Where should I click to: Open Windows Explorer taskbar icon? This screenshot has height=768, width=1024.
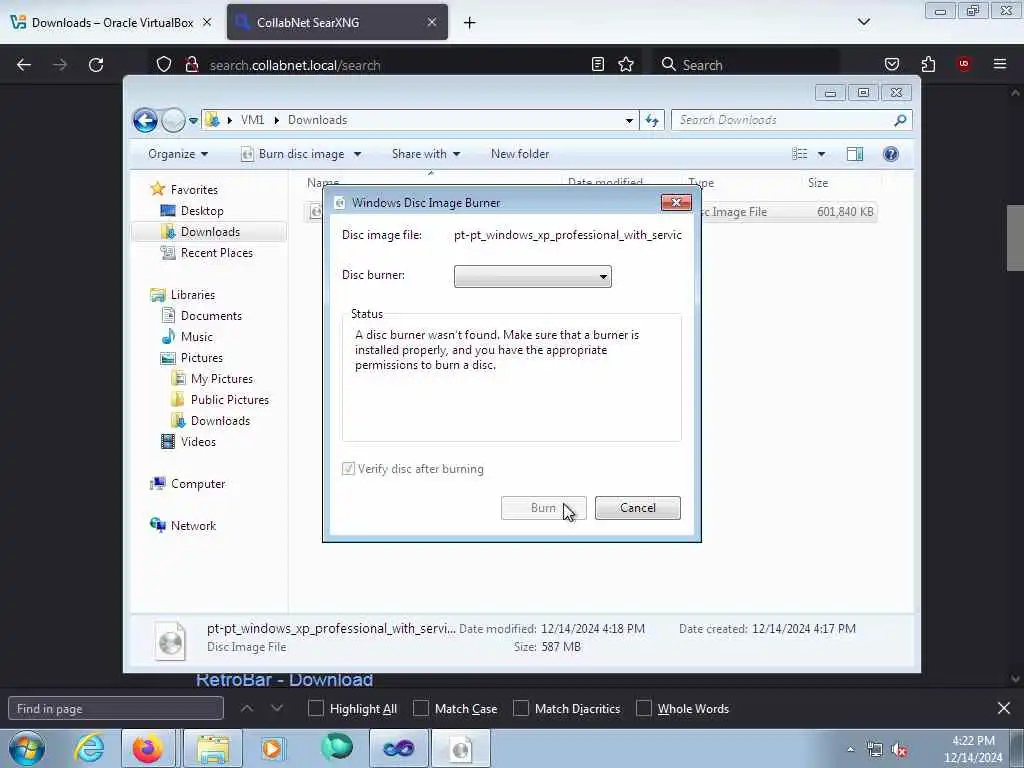[212, 748]
